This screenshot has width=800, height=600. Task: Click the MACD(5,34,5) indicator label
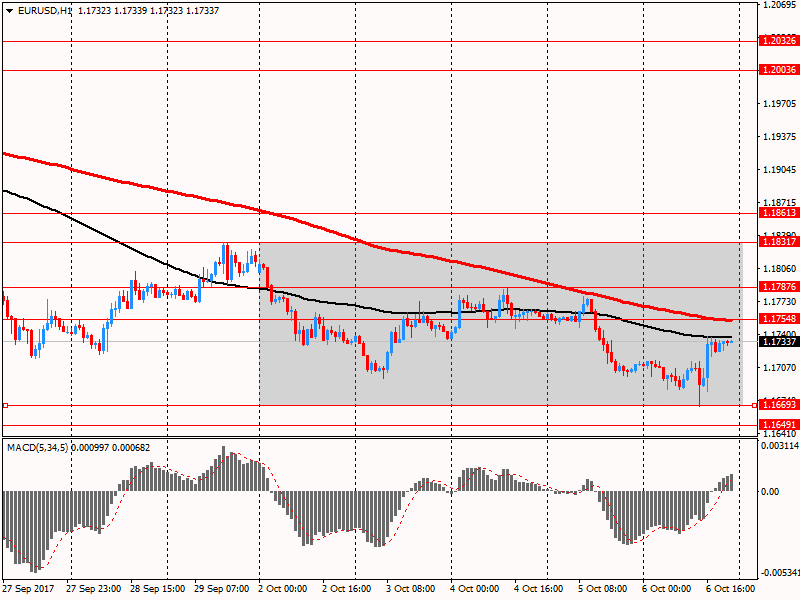coord(37,448)
